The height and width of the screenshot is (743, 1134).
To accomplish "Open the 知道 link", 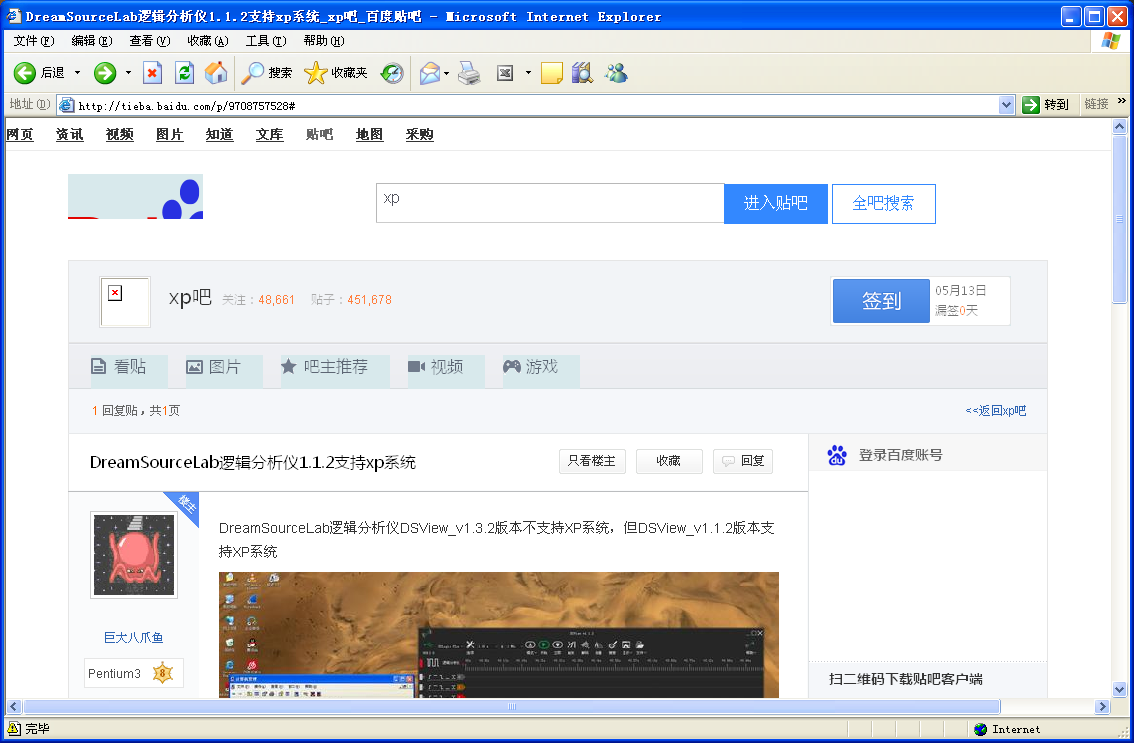I will [219, 135].
